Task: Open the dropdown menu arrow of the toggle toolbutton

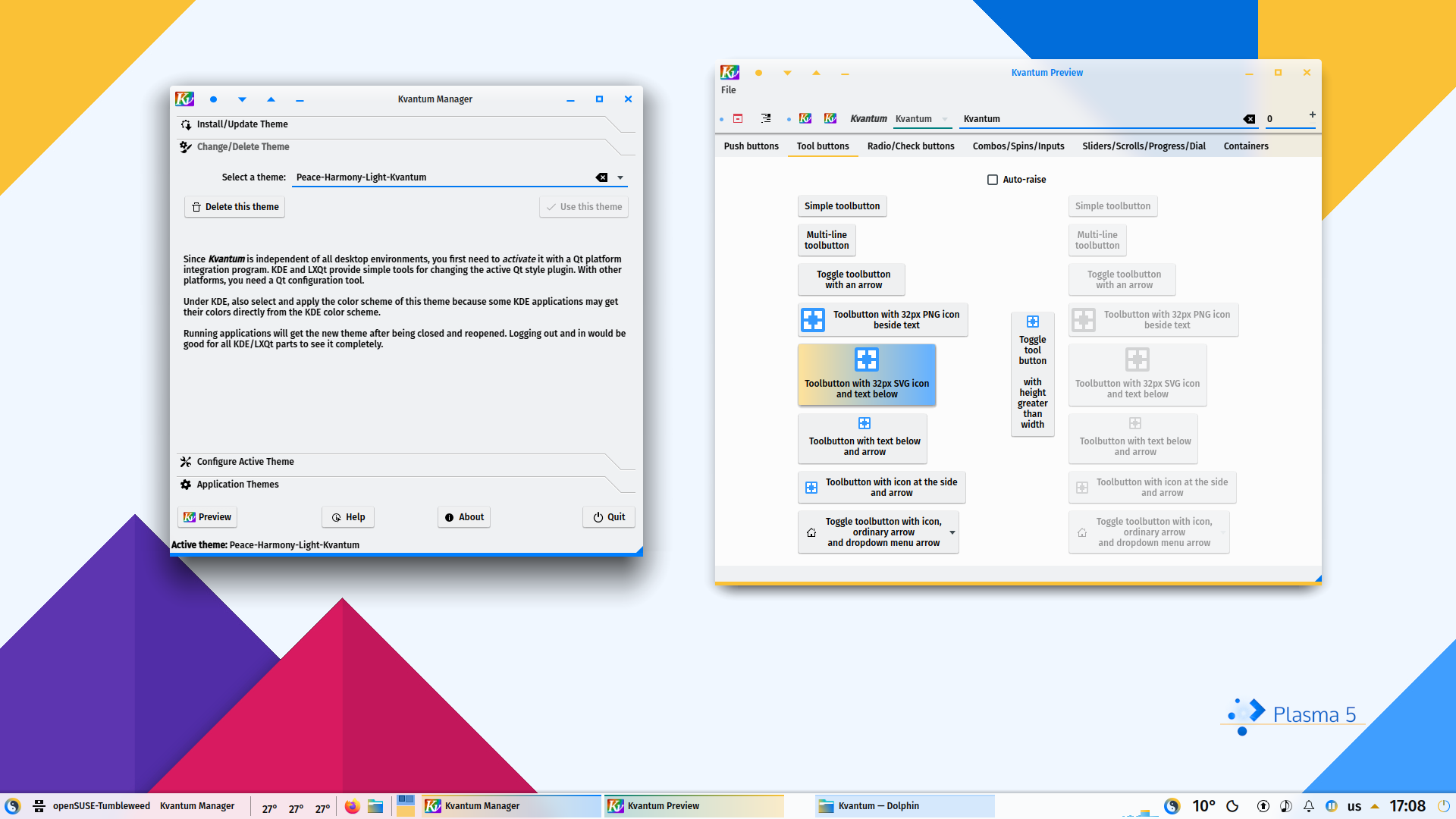Action: [x=952, y=532]
